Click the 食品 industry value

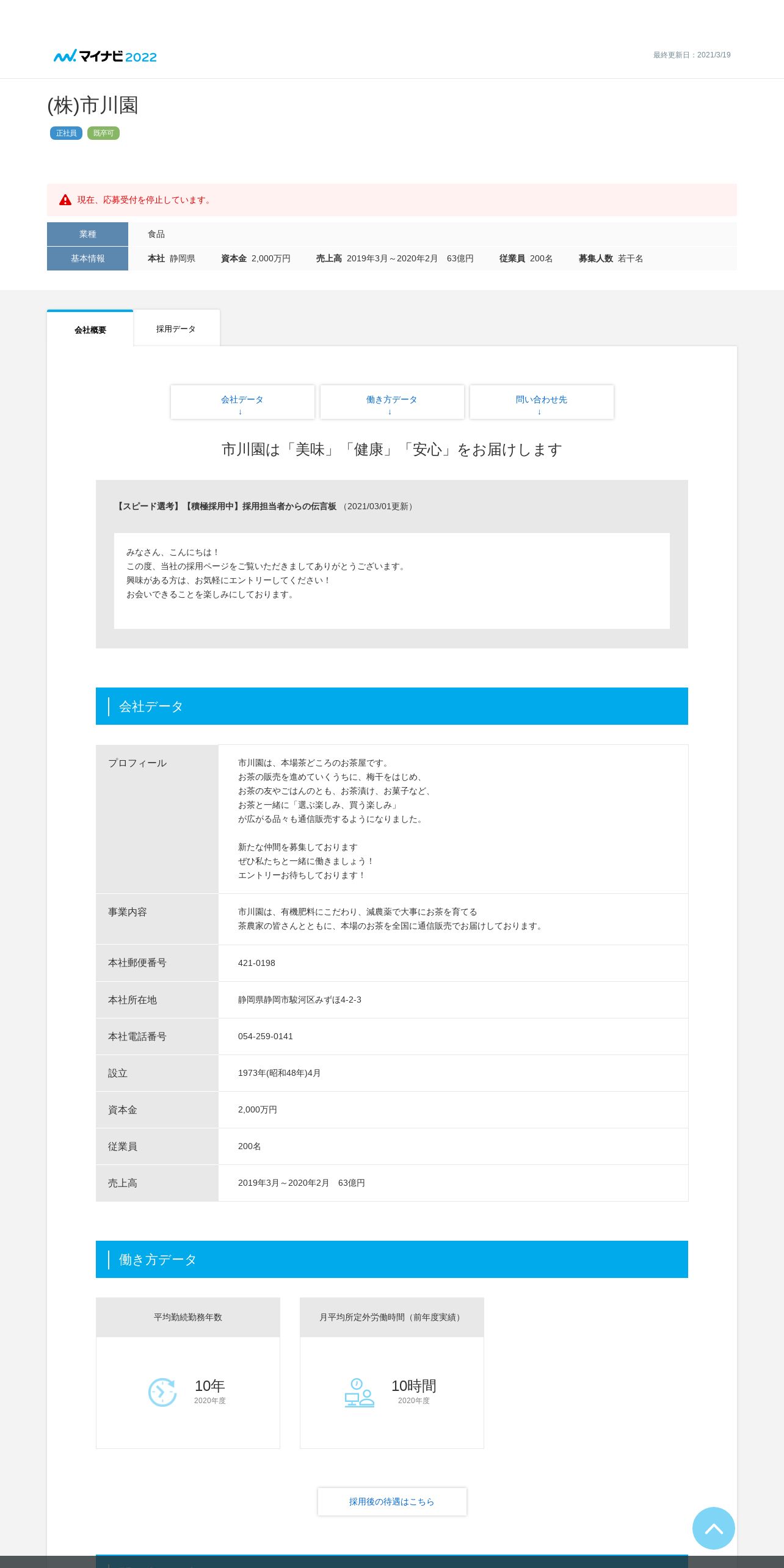(x=156, y=234)
